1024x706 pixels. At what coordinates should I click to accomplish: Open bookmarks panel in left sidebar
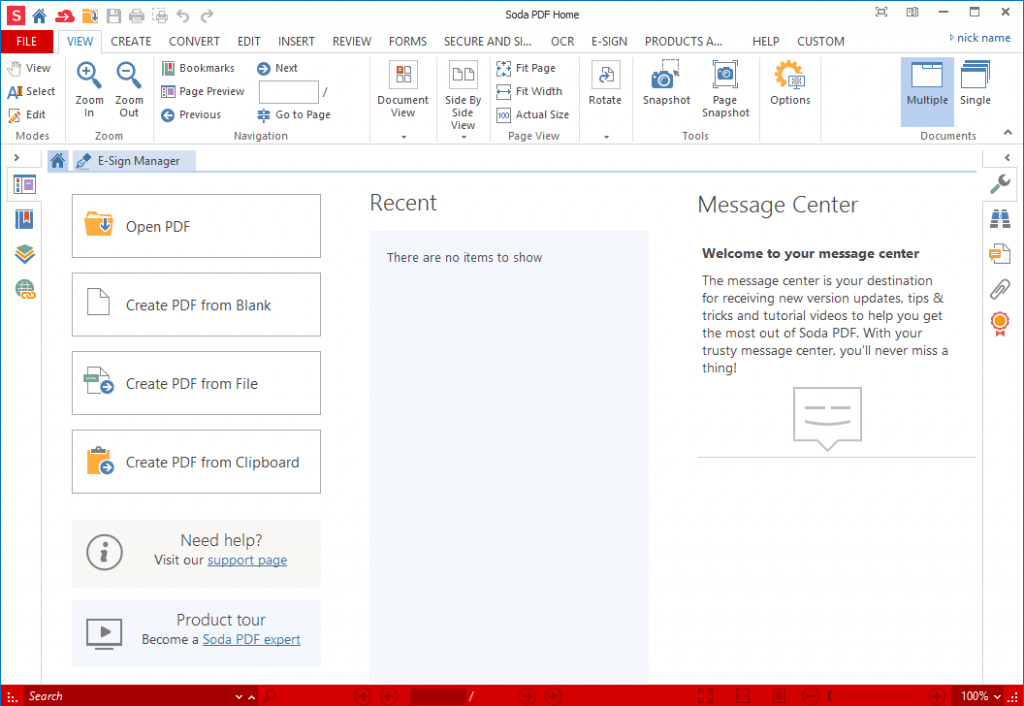[x=24, y=219]
